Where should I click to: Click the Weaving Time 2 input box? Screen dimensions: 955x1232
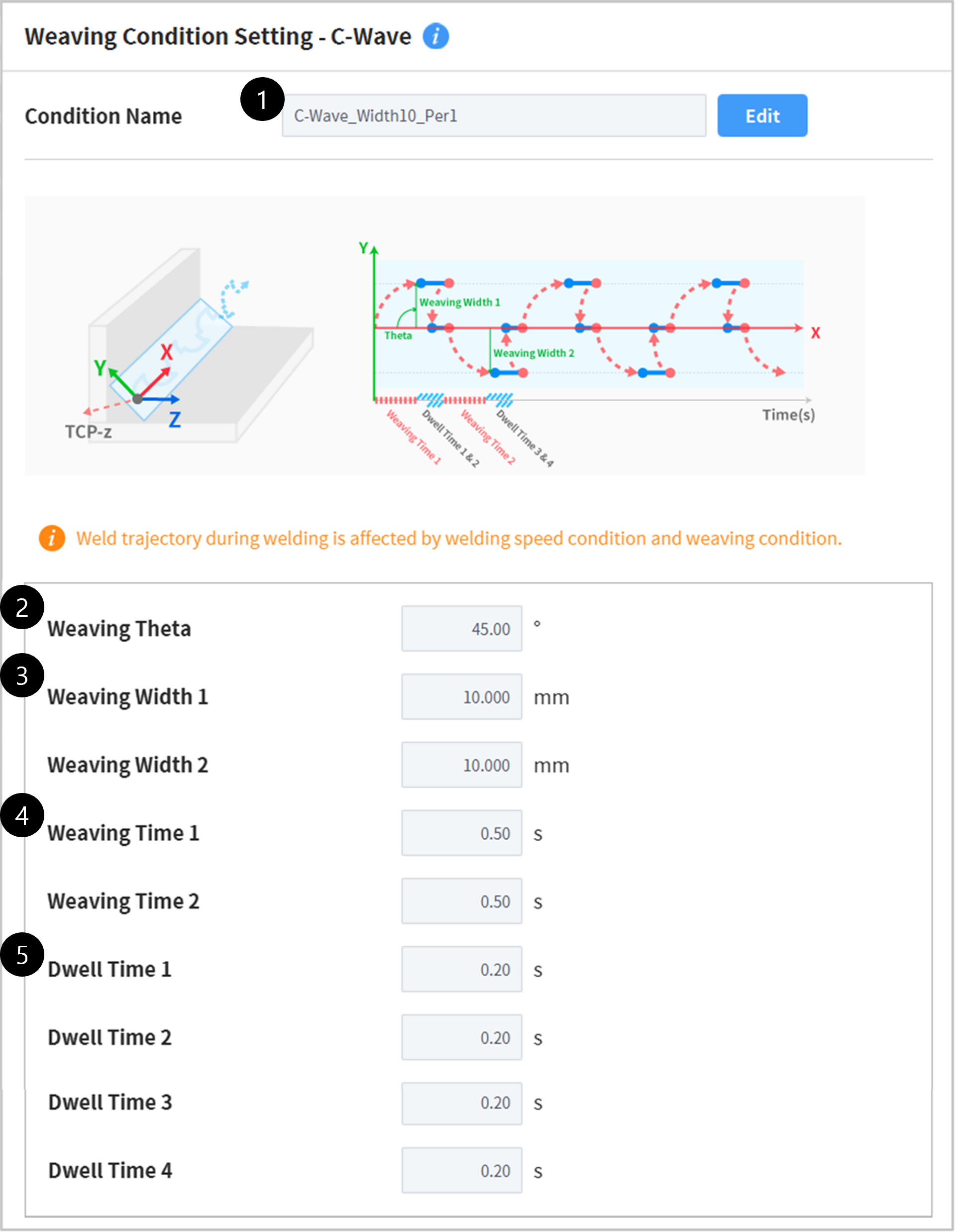point(461,901)
